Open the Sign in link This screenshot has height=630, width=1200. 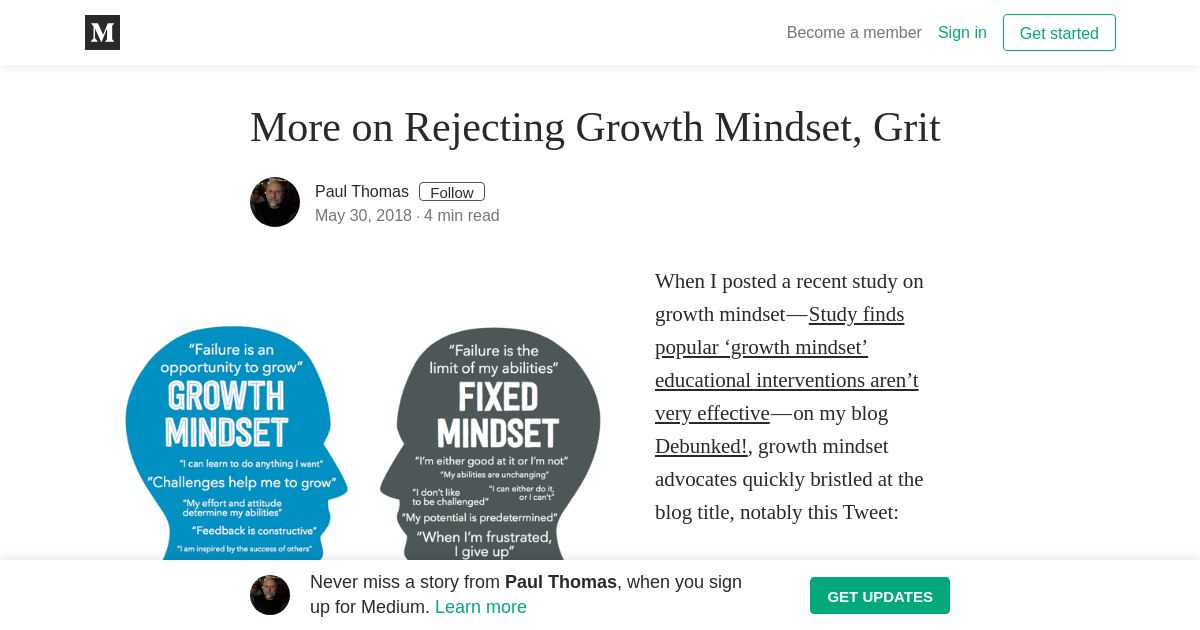[x=962, y=32]
